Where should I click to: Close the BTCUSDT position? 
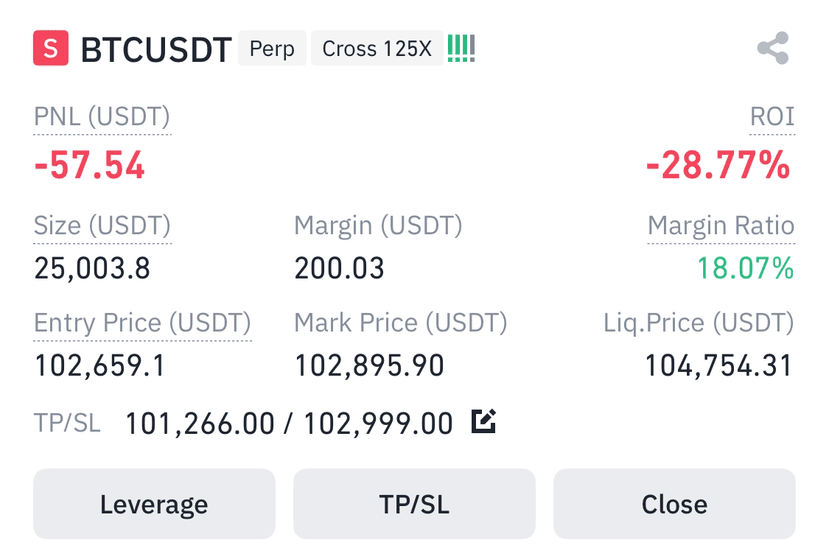coord(674,503)
